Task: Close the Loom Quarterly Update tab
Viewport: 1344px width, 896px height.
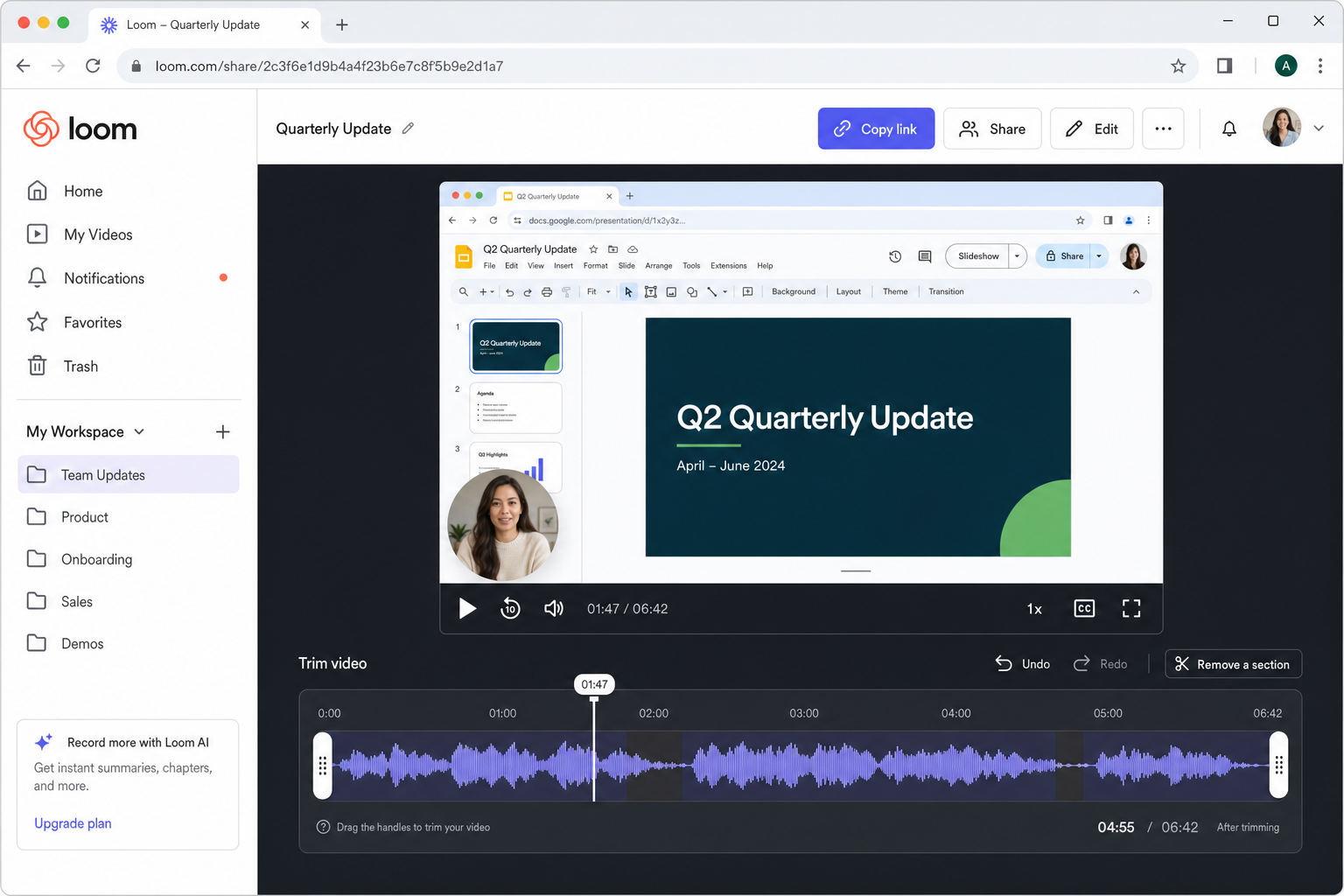Action: pyautogui.click(x=304, y=24)
